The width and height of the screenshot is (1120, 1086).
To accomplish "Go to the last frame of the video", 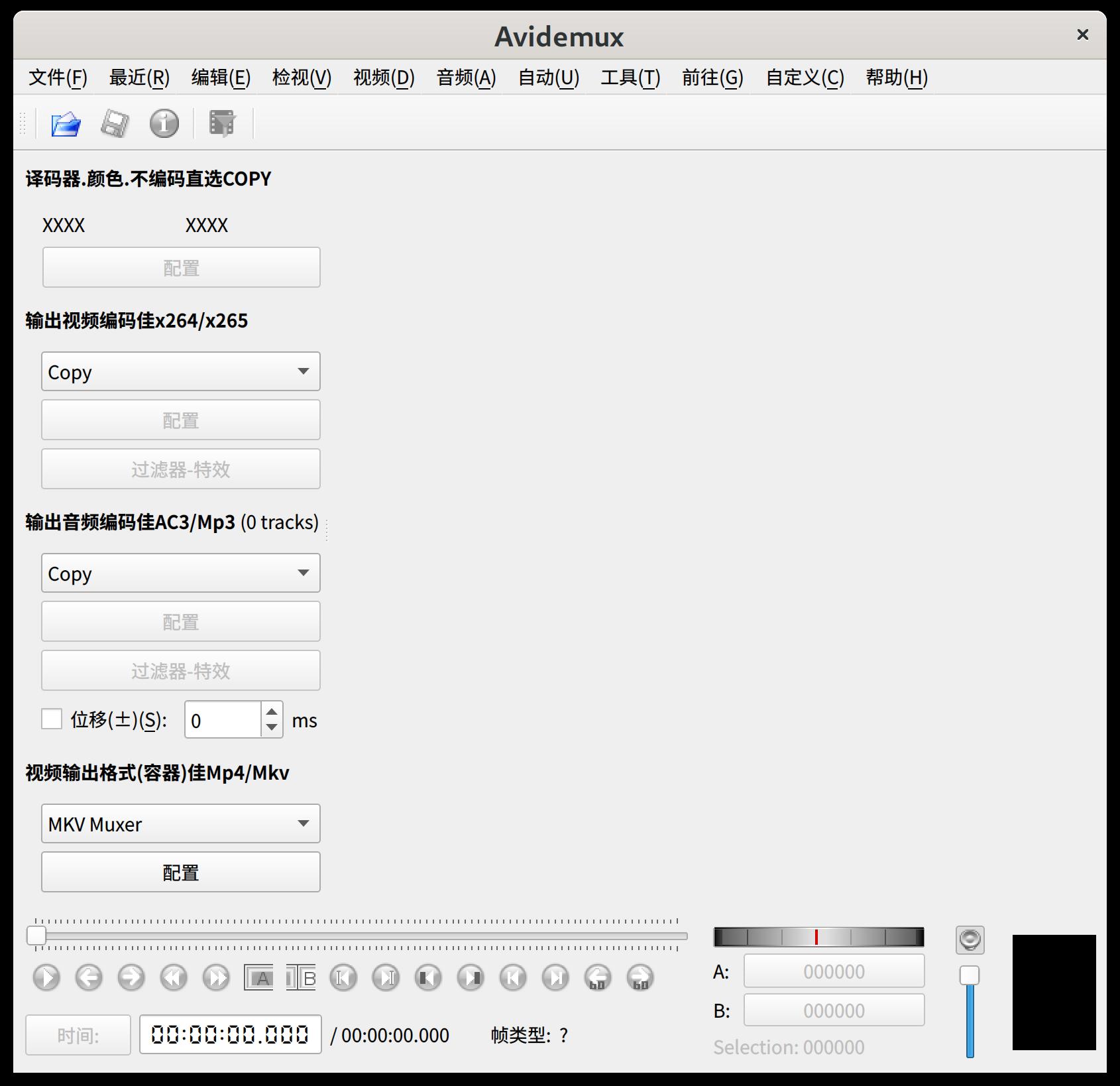I will coord(555,977).
